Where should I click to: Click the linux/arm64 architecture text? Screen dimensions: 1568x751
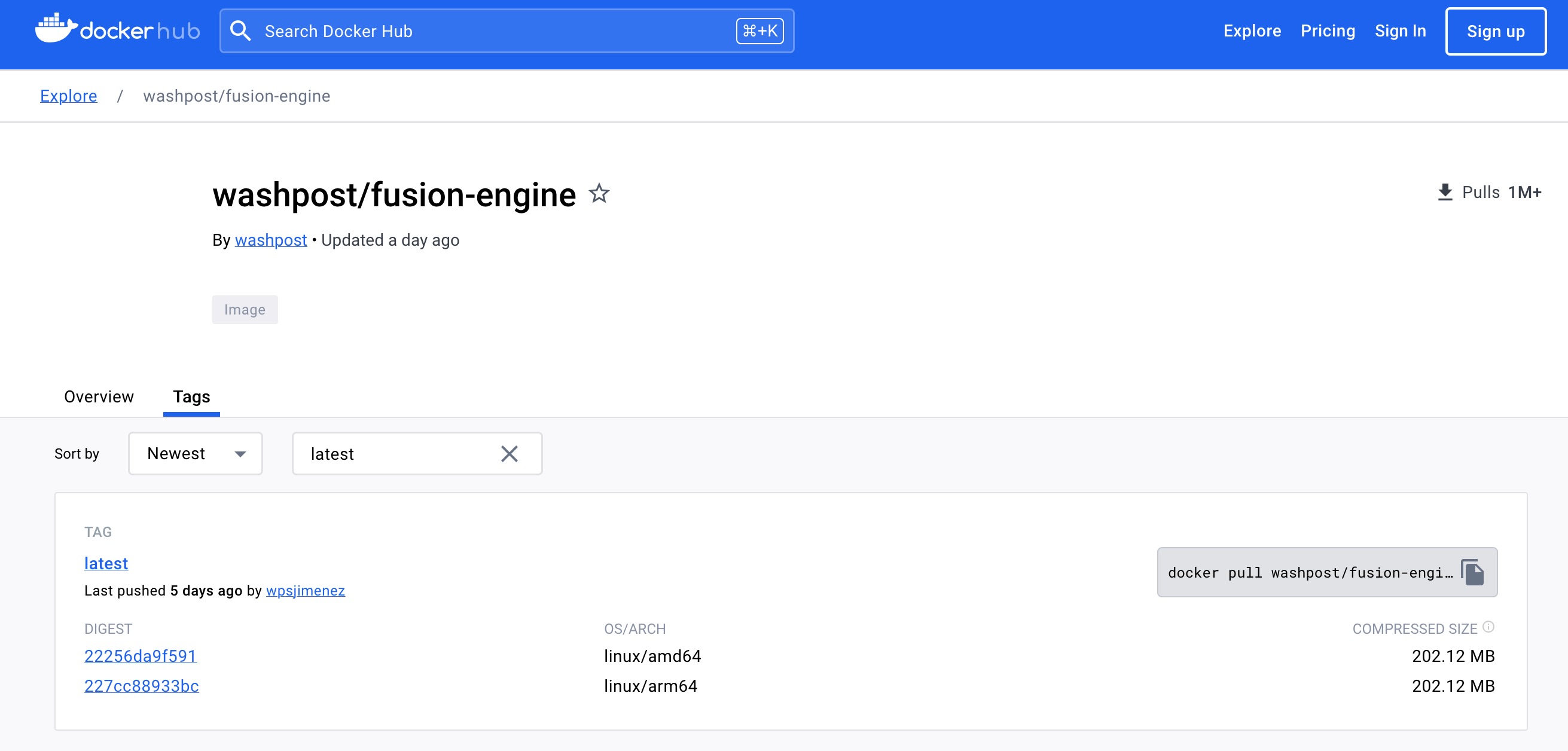point(651,686)
